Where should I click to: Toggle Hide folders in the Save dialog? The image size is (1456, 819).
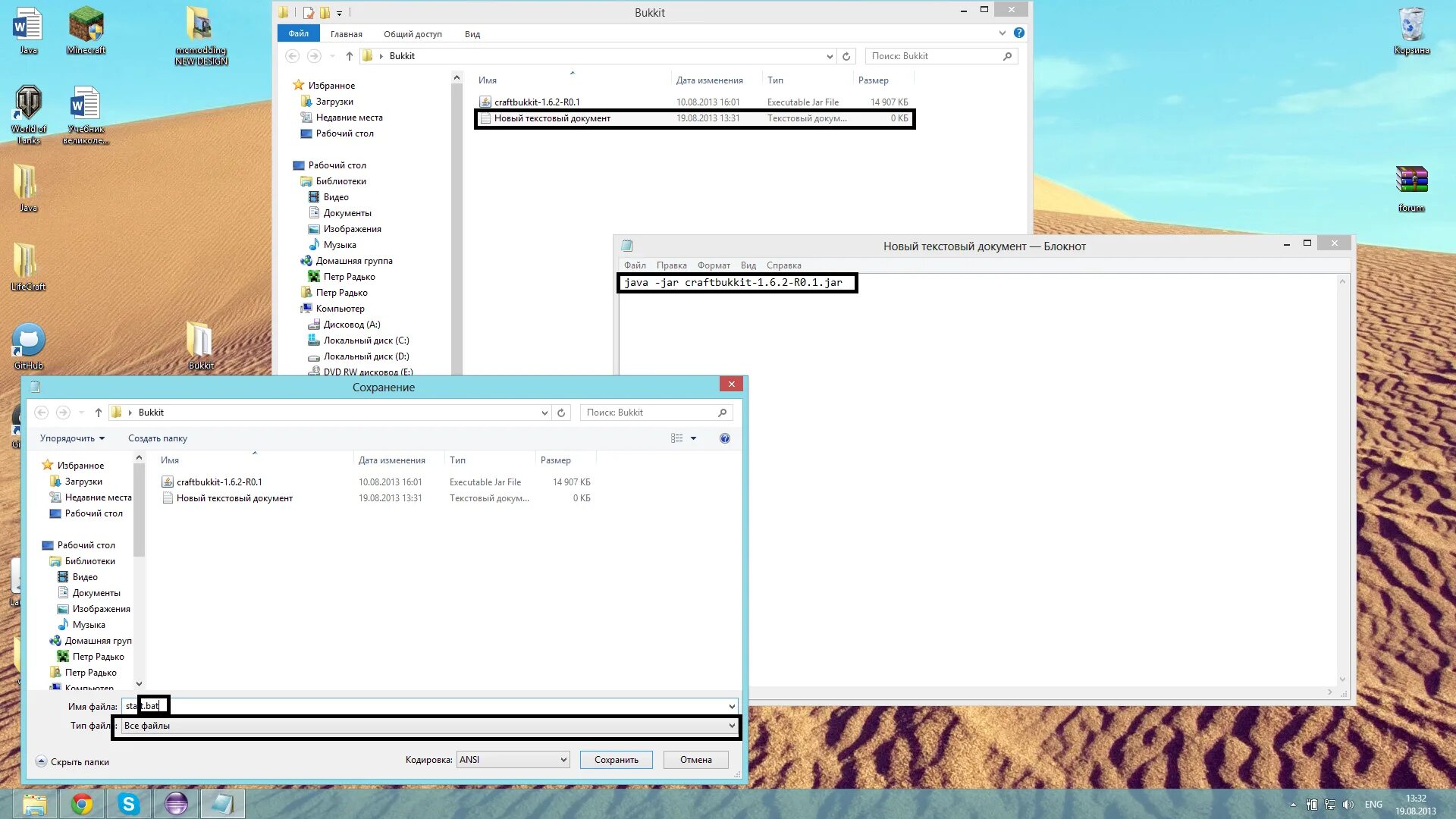tap(73, 762)
